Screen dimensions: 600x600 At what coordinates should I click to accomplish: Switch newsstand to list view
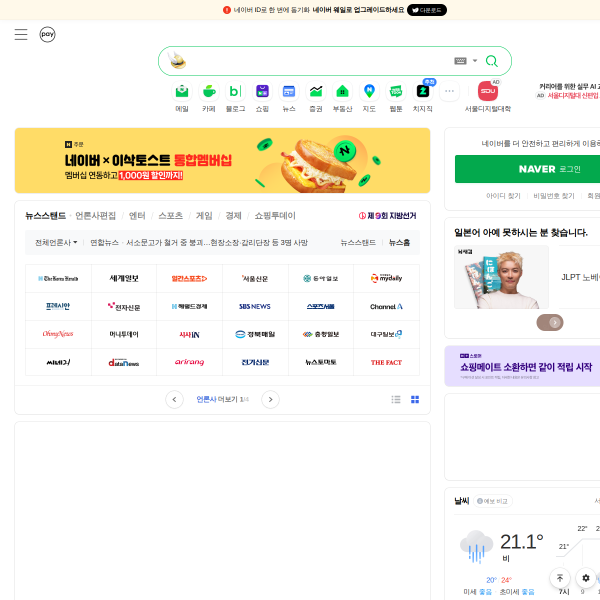(x=396, y=399)
